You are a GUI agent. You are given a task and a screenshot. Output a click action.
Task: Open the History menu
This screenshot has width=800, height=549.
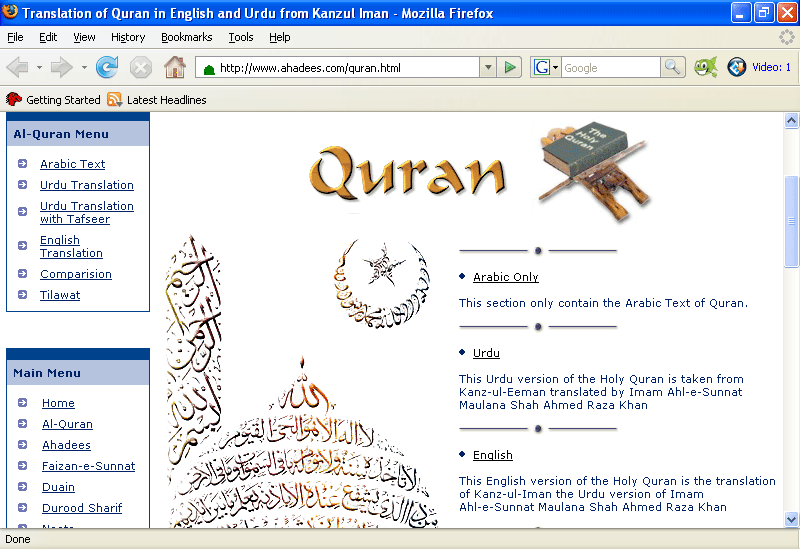[x=128, y=37]
